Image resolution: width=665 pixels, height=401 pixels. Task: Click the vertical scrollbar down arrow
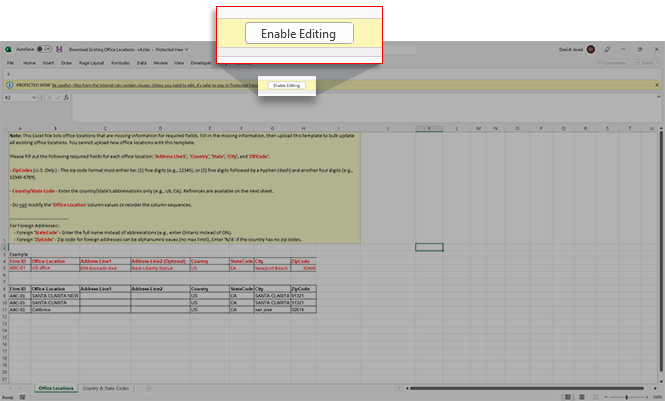(x=661, y=382)
